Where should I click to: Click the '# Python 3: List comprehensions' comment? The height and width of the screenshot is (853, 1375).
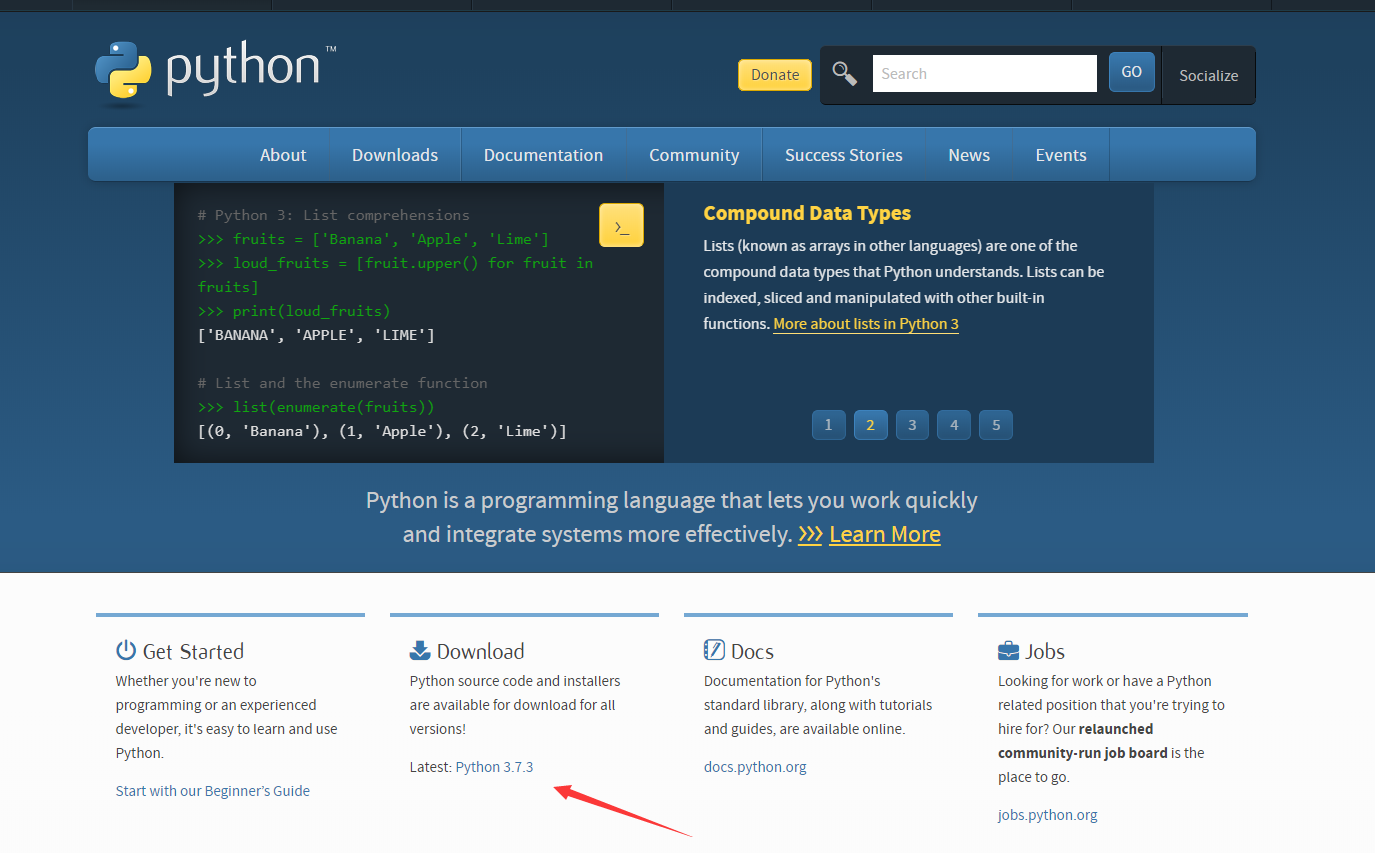coord(334,215)
